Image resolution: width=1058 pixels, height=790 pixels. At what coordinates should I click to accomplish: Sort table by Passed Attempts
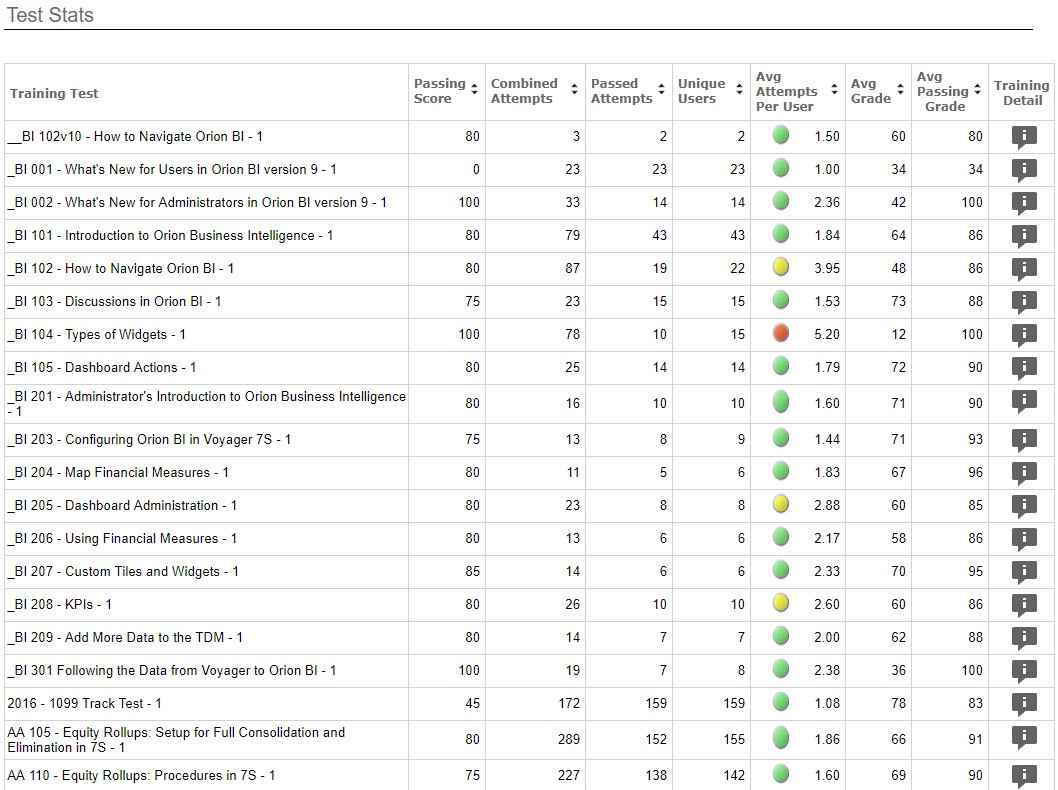(x=661, y=89)
